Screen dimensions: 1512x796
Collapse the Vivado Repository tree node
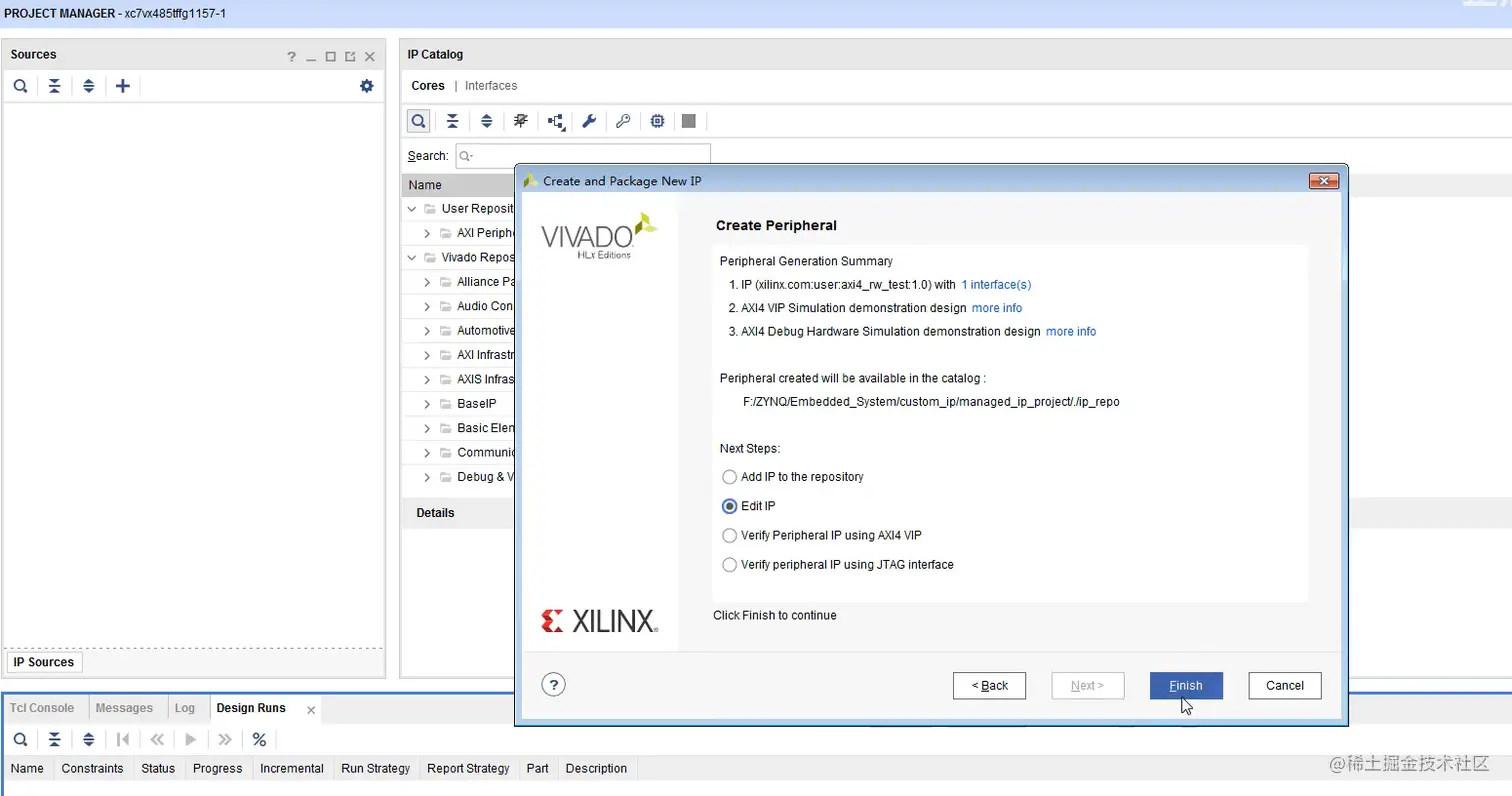tap(411, 257)
